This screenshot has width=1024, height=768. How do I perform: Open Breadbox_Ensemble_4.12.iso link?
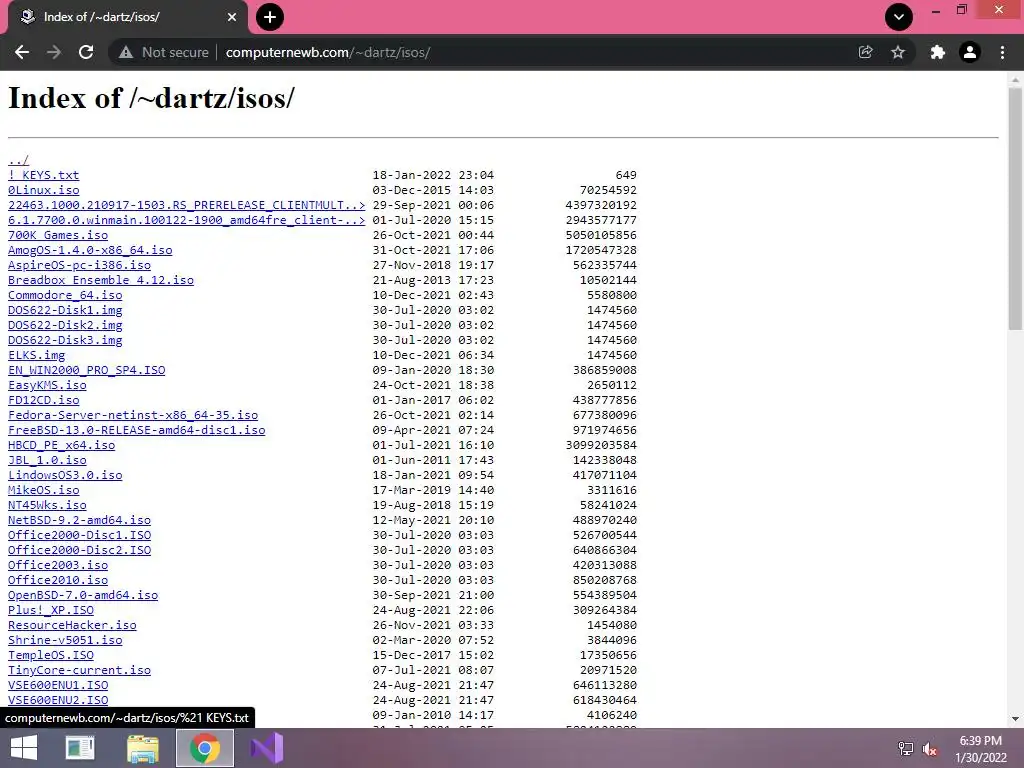coord(101,280)
